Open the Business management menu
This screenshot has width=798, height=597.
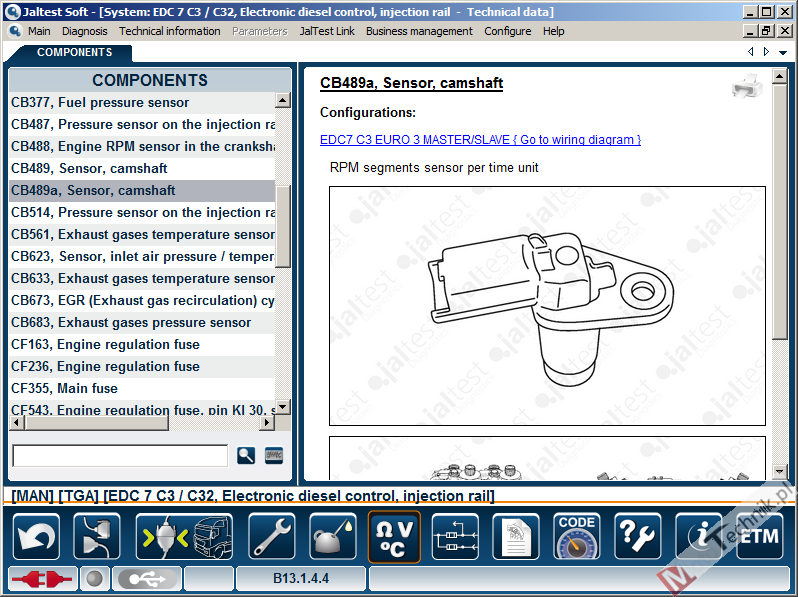[419, 31]
